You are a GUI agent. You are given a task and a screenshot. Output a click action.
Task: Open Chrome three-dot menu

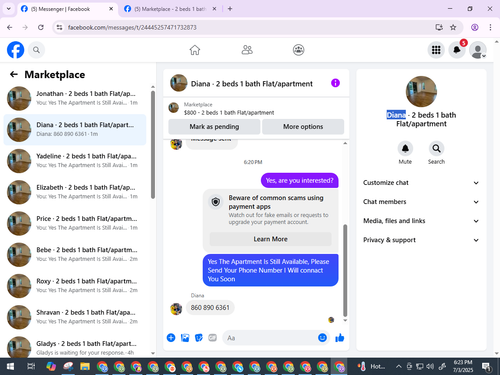[490, 27]
